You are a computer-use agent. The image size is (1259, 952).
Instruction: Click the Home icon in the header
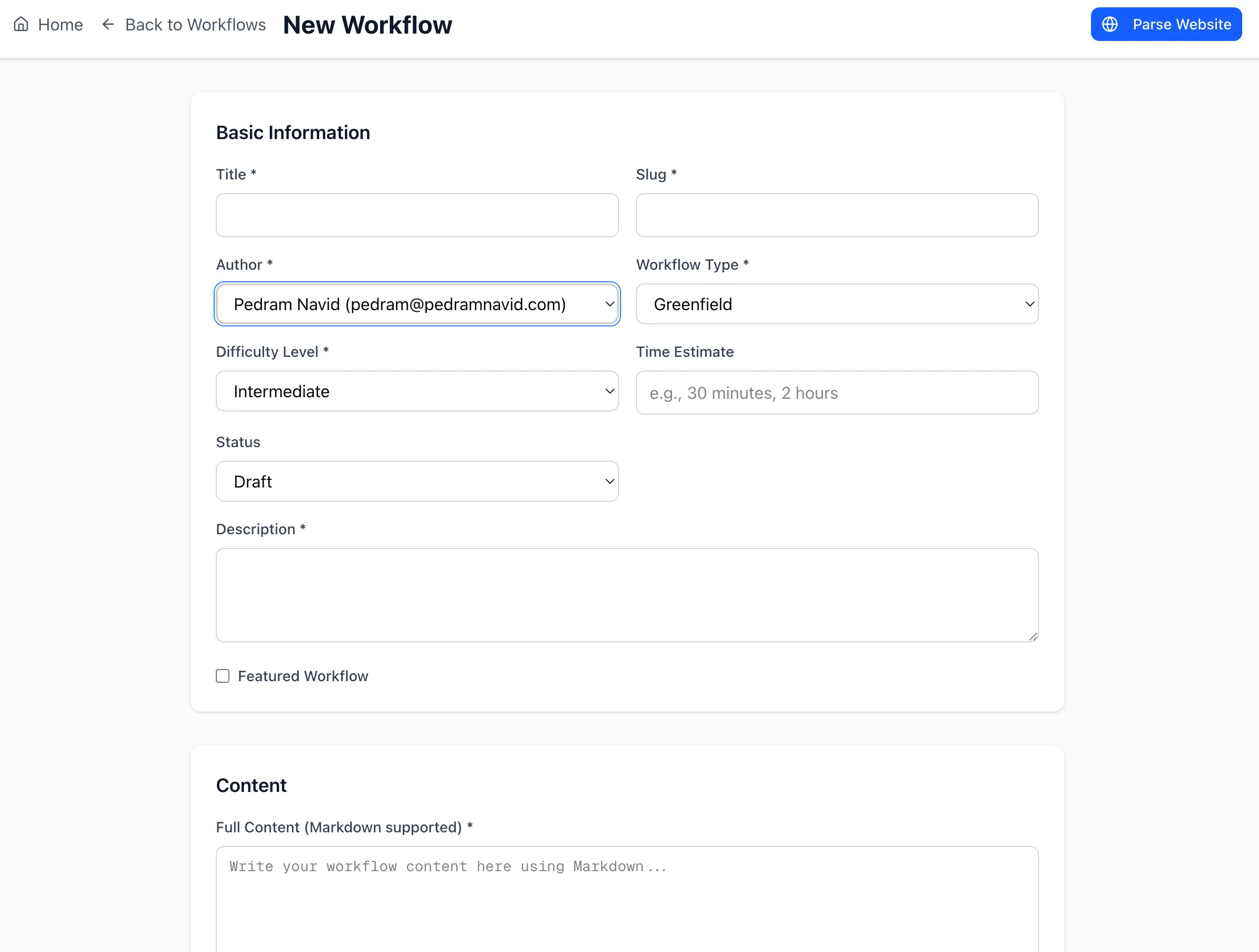click(x=22, y=24)
